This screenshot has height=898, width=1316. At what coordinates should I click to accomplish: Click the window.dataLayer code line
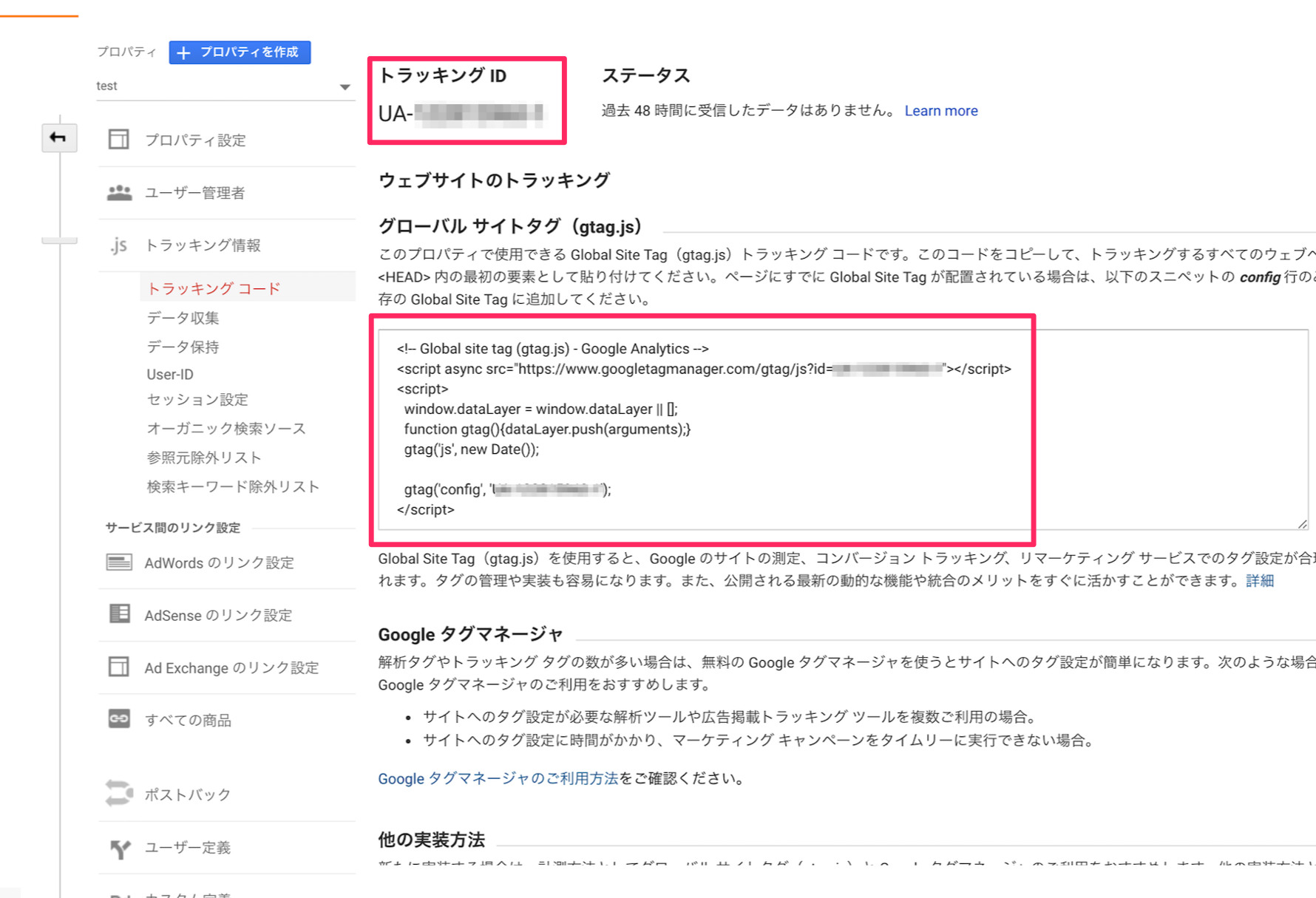click(x=540, y=409)
